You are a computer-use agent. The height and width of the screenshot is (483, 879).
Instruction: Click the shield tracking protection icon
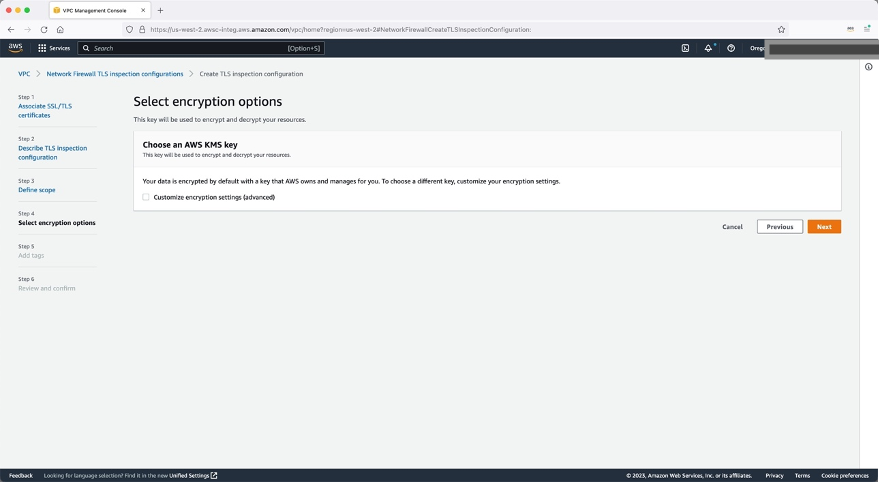(x=129, y=29)
